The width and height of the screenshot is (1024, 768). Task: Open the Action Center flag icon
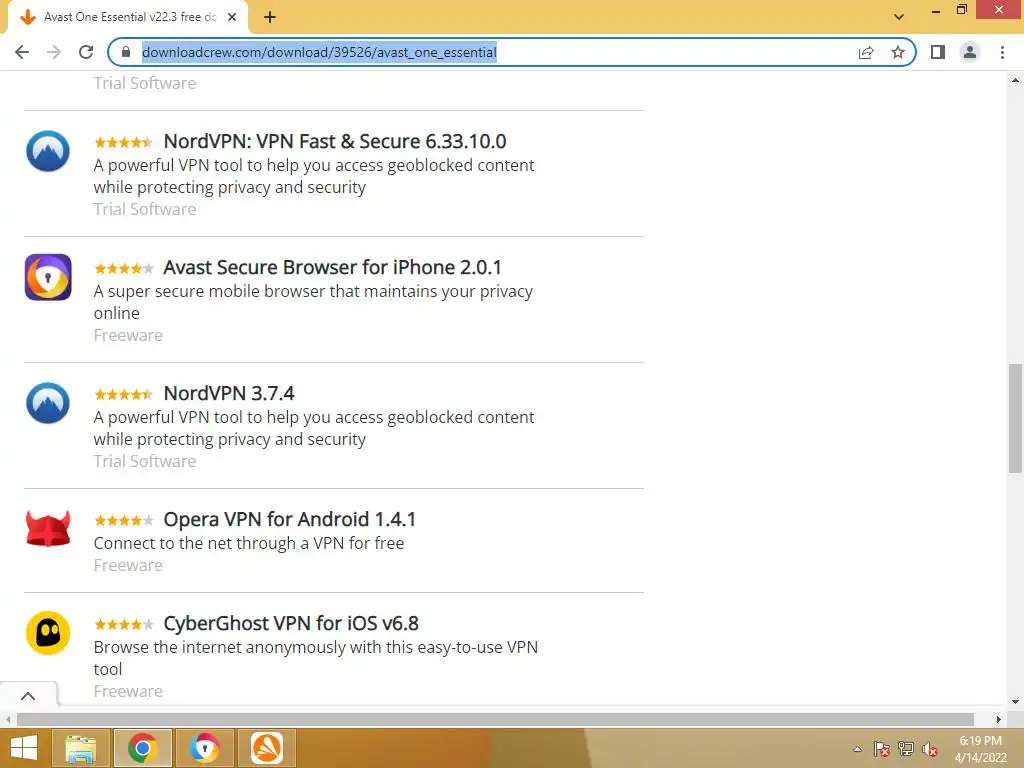coord(882,749)
